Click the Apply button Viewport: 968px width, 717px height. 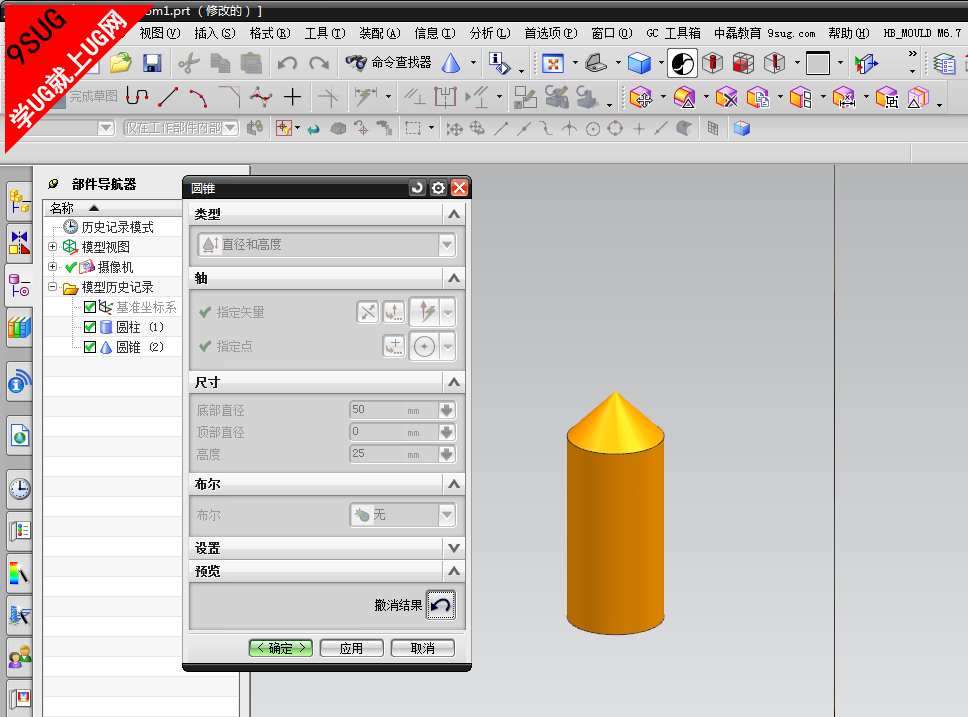pyautogui.click(x=351, y=648)
